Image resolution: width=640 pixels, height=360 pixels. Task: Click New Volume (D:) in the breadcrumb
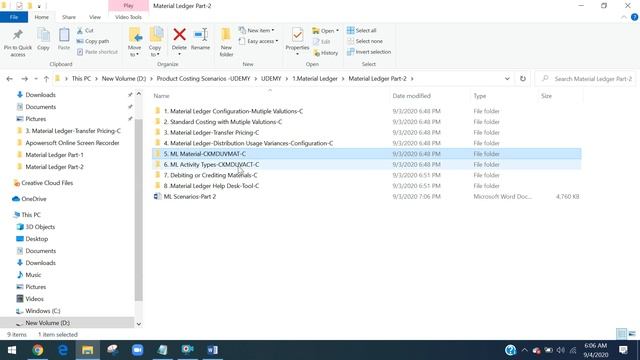tap(124, 79)
